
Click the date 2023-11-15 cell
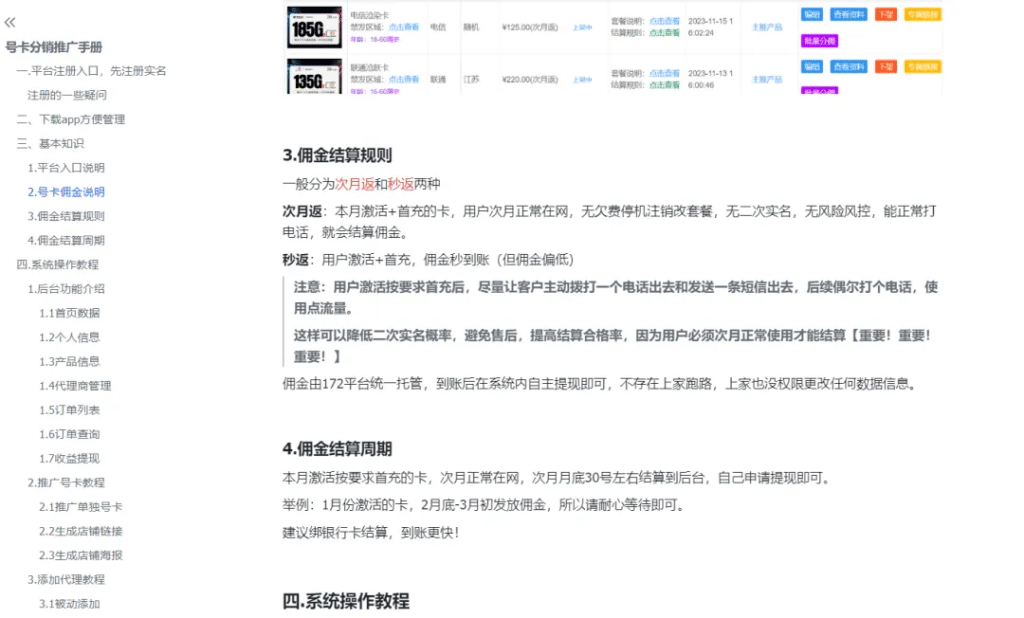tap(711, 27)
